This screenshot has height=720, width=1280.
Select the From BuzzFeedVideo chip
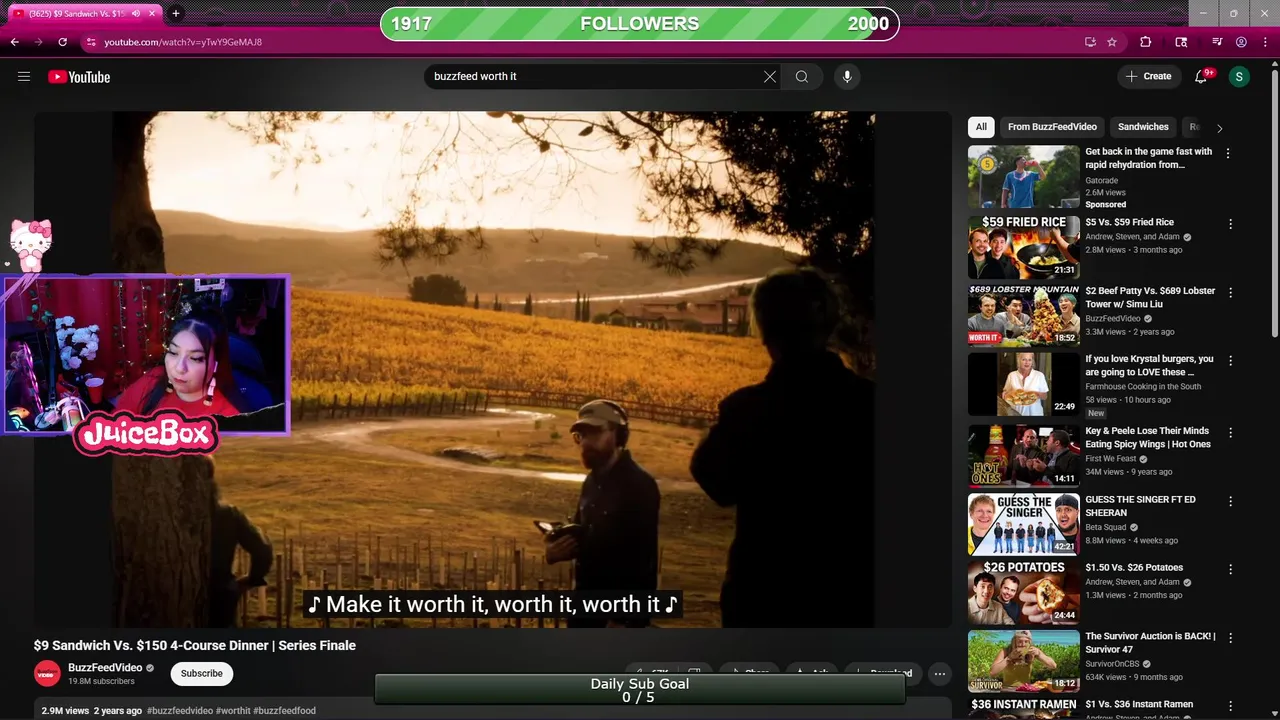1052,127
